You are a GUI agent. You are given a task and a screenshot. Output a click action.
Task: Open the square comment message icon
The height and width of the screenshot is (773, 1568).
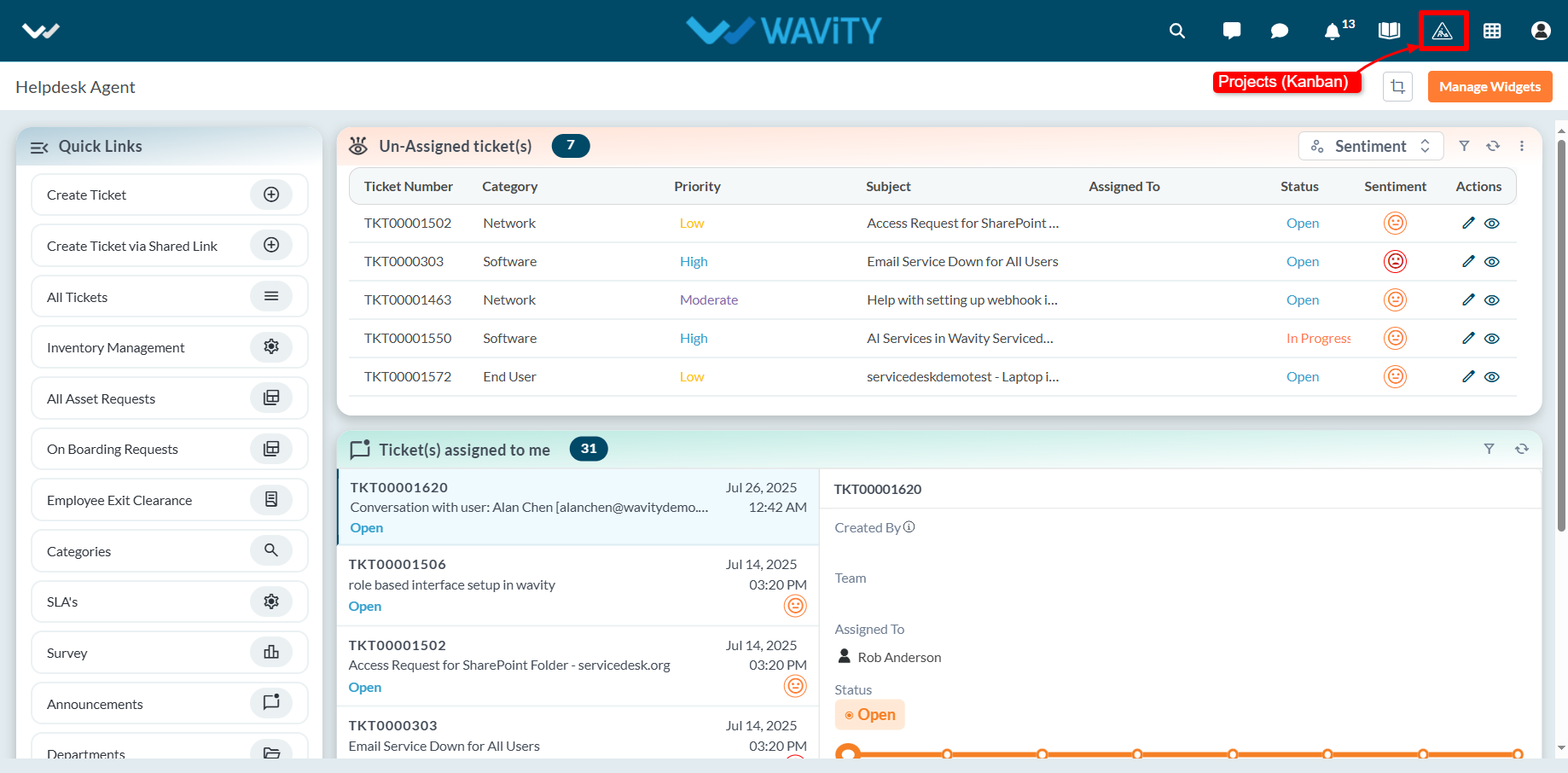(1231, 31)
